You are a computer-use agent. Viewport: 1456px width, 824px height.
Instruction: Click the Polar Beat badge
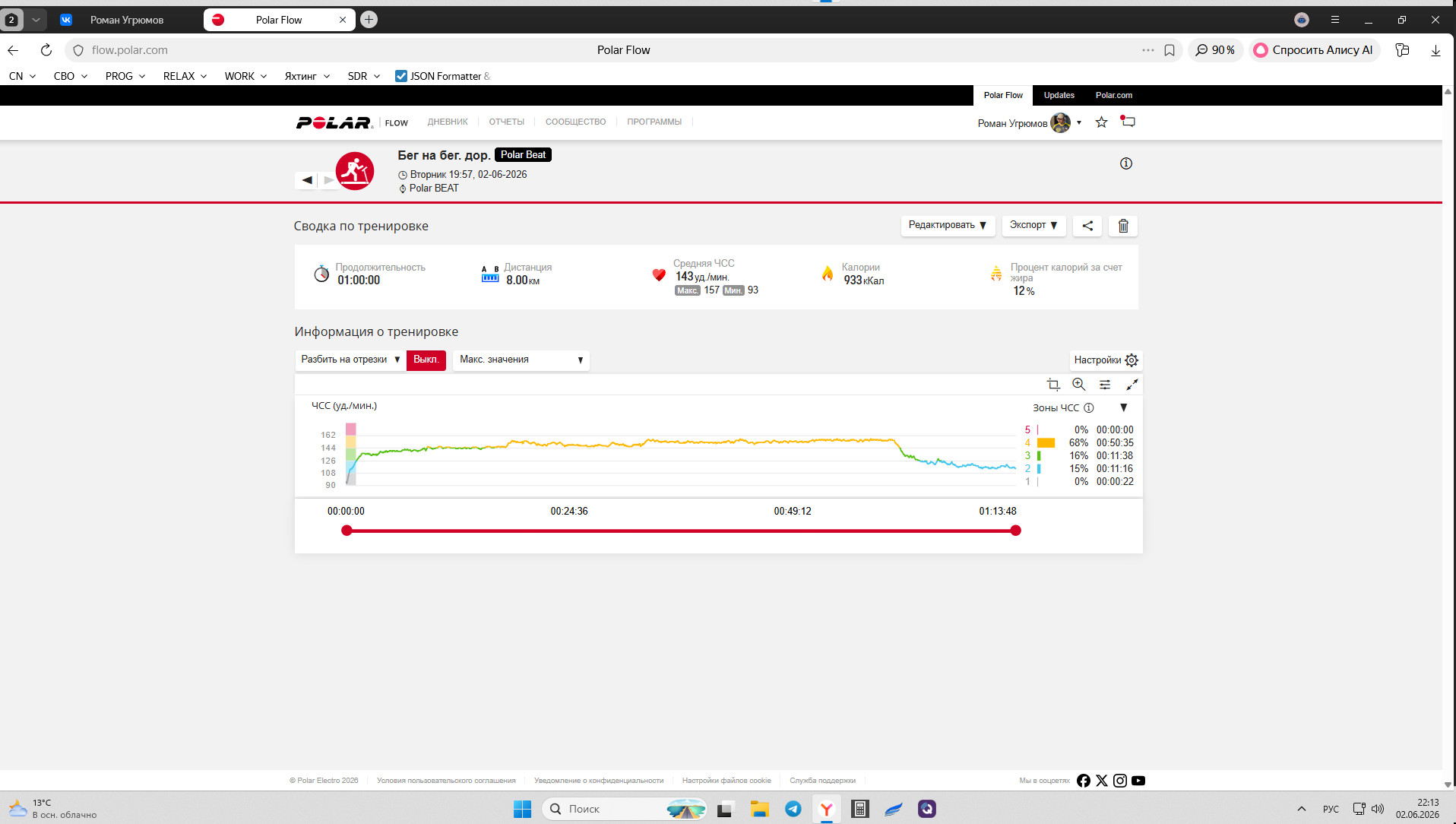pos(523,155)
